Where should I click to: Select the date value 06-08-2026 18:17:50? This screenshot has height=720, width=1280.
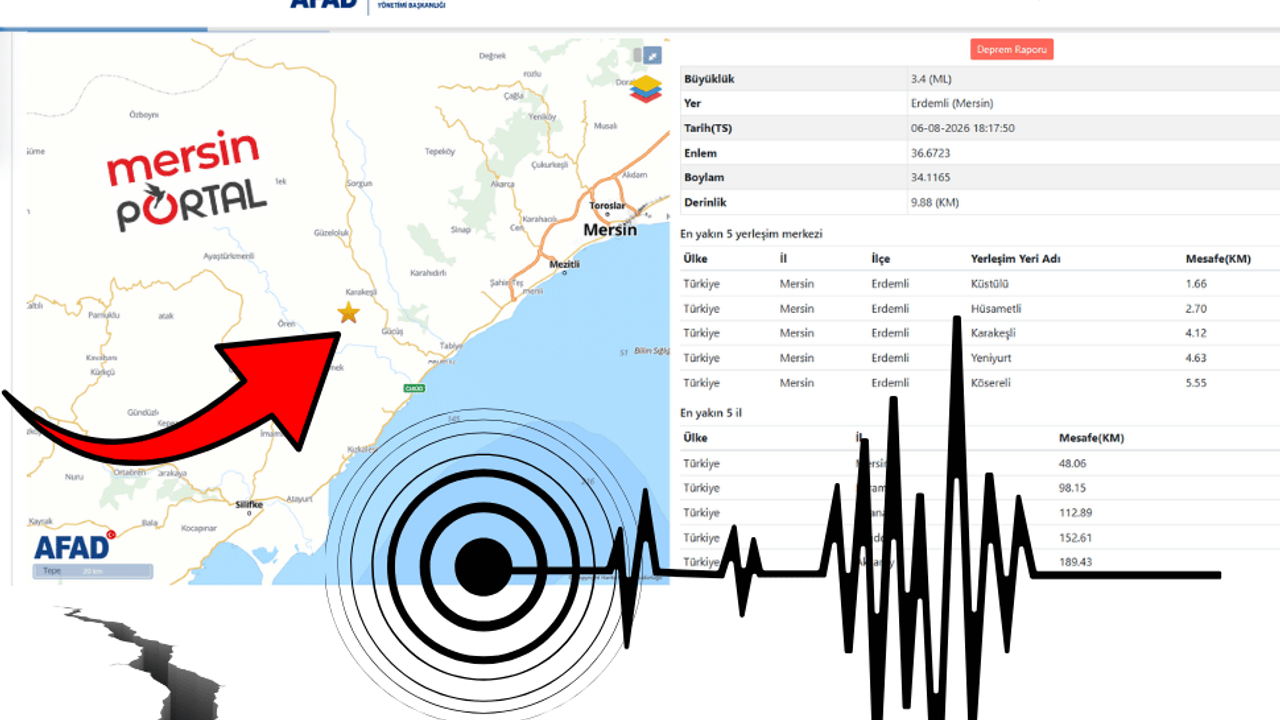click(962, 128)
